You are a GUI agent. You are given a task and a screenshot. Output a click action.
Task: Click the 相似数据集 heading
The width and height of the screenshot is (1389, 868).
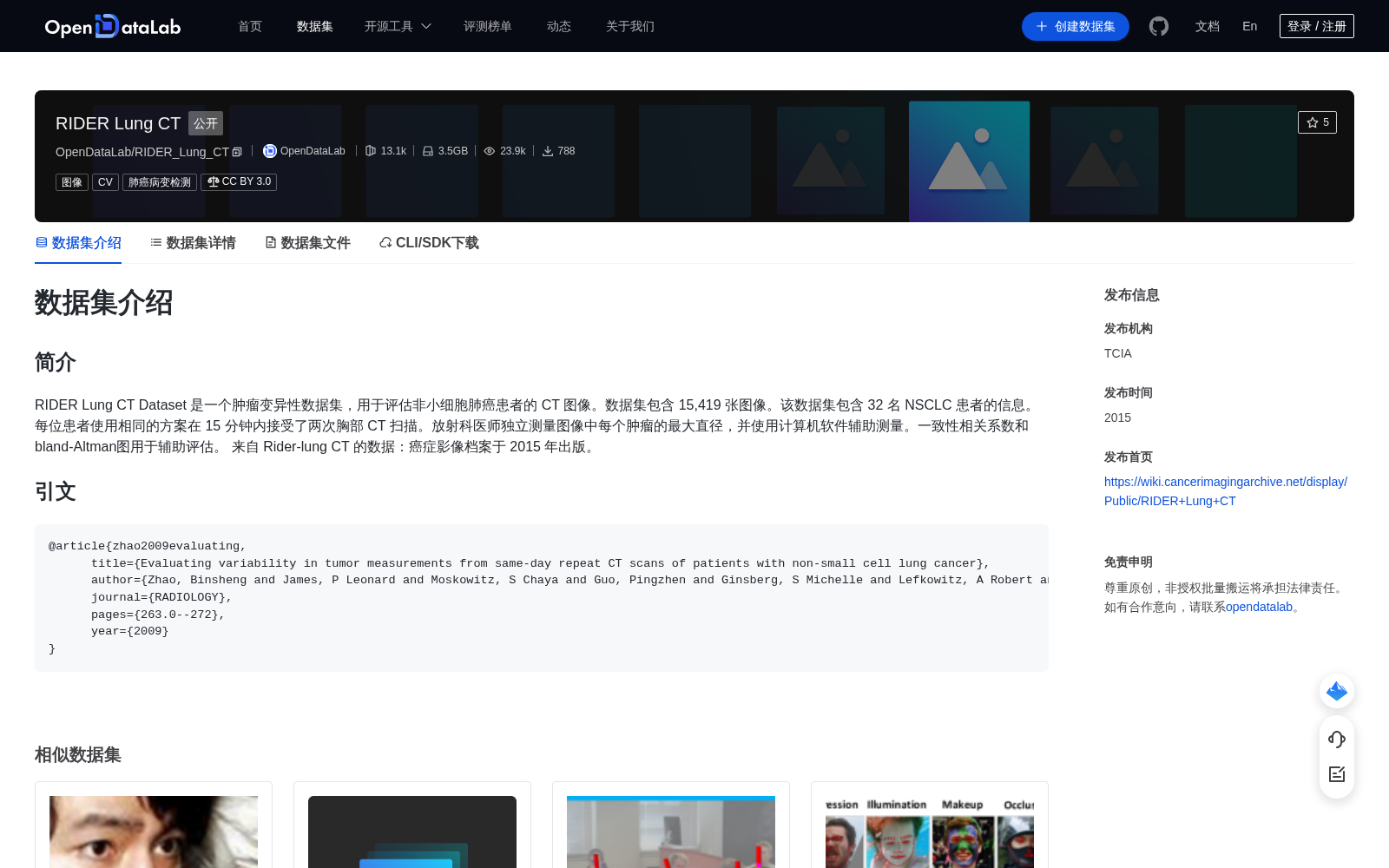pyautogui.click(x=78, y=755)
